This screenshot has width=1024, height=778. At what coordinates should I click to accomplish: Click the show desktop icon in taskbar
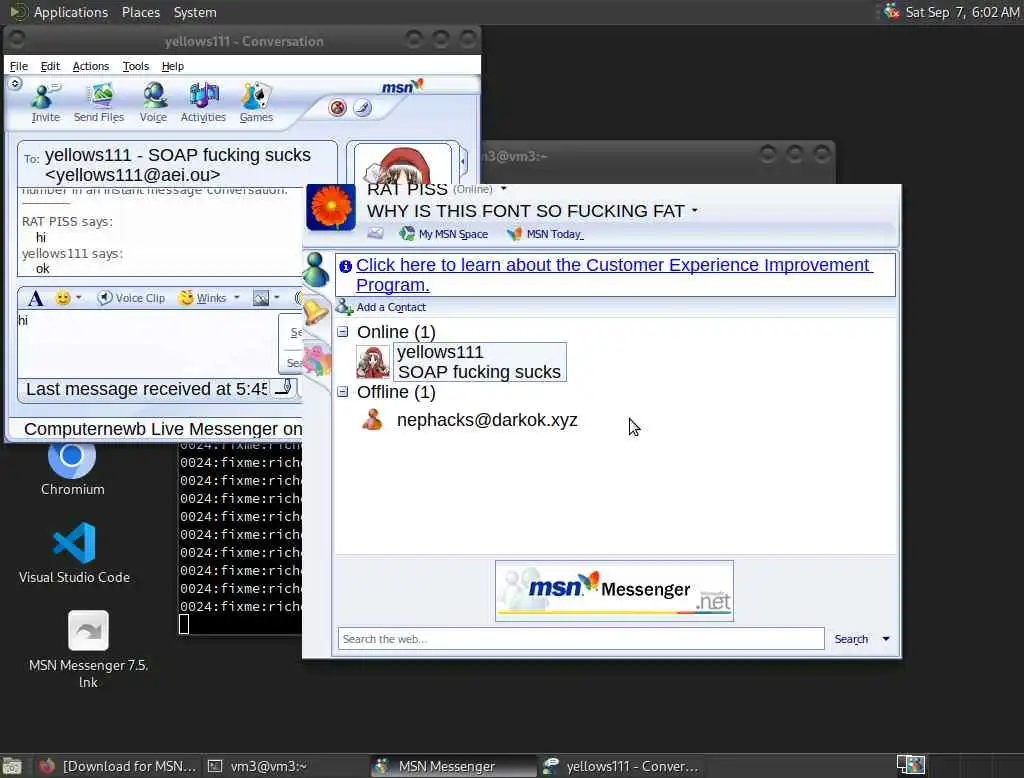[x=12, y=766]
